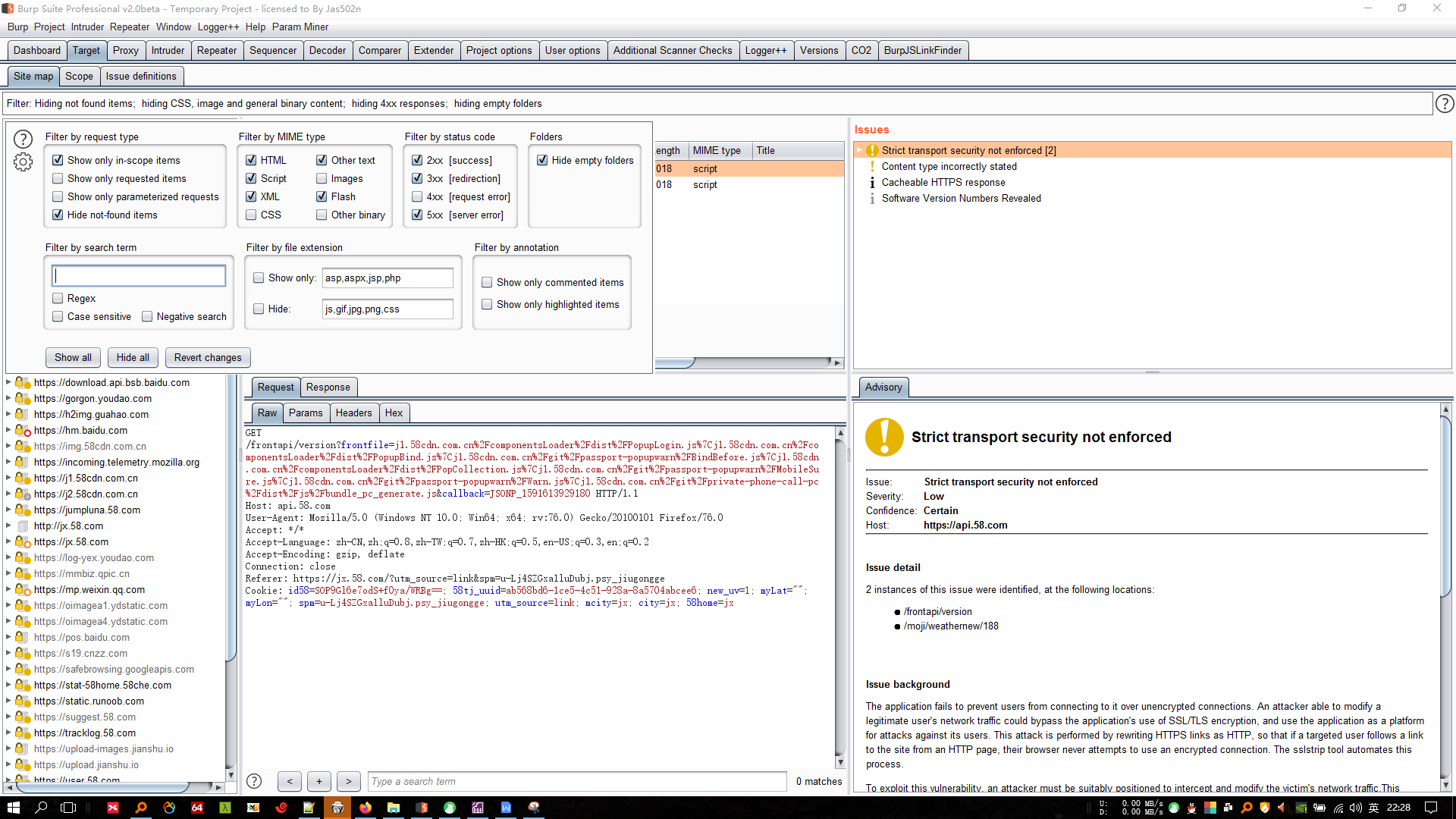The width and height of the screenshot is (1456, 819).
Task: Uncheck Hide not-found items
Action: click(x=58, y=215)
